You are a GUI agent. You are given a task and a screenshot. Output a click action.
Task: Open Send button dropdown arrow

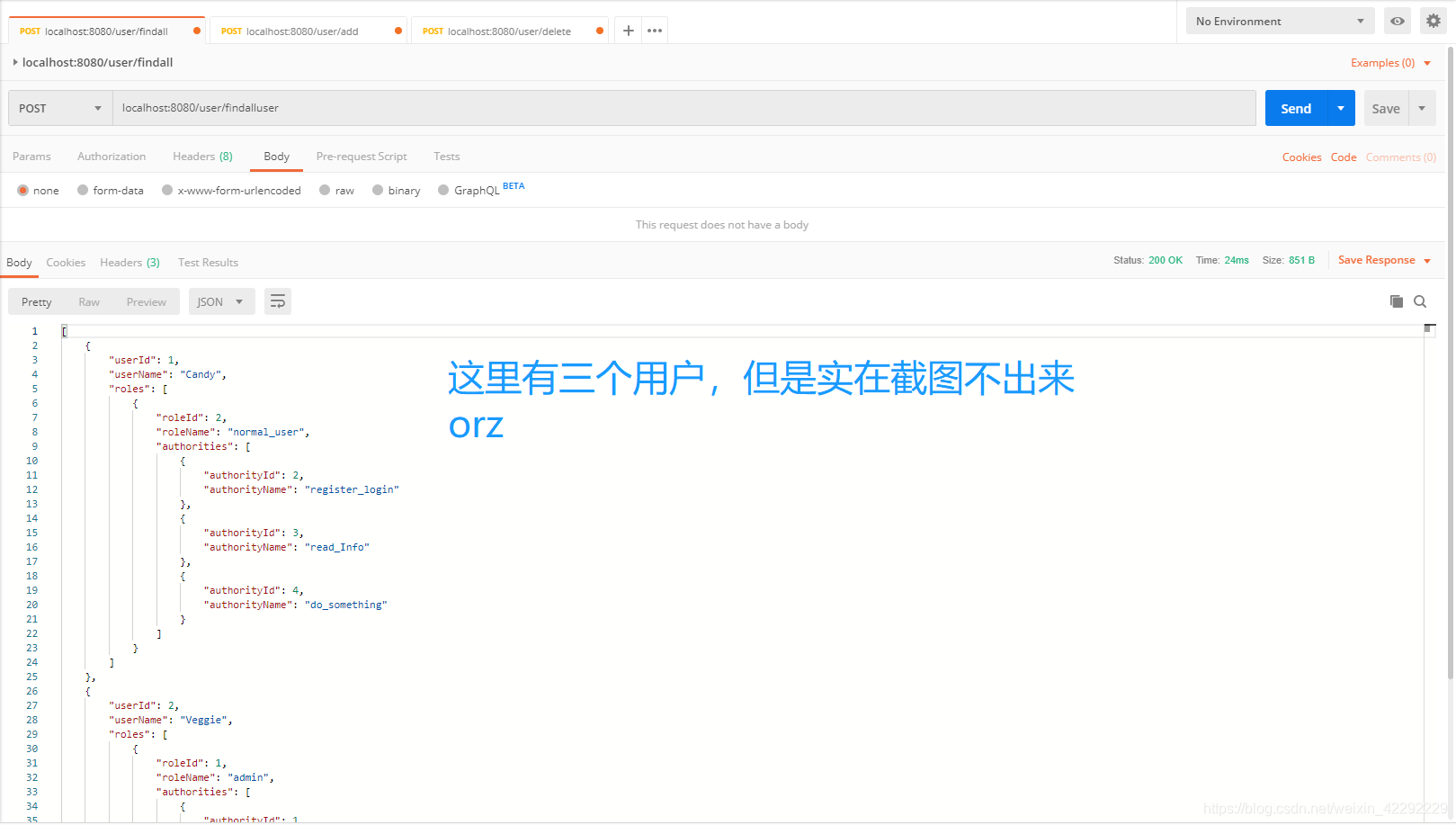[1341, 108]
